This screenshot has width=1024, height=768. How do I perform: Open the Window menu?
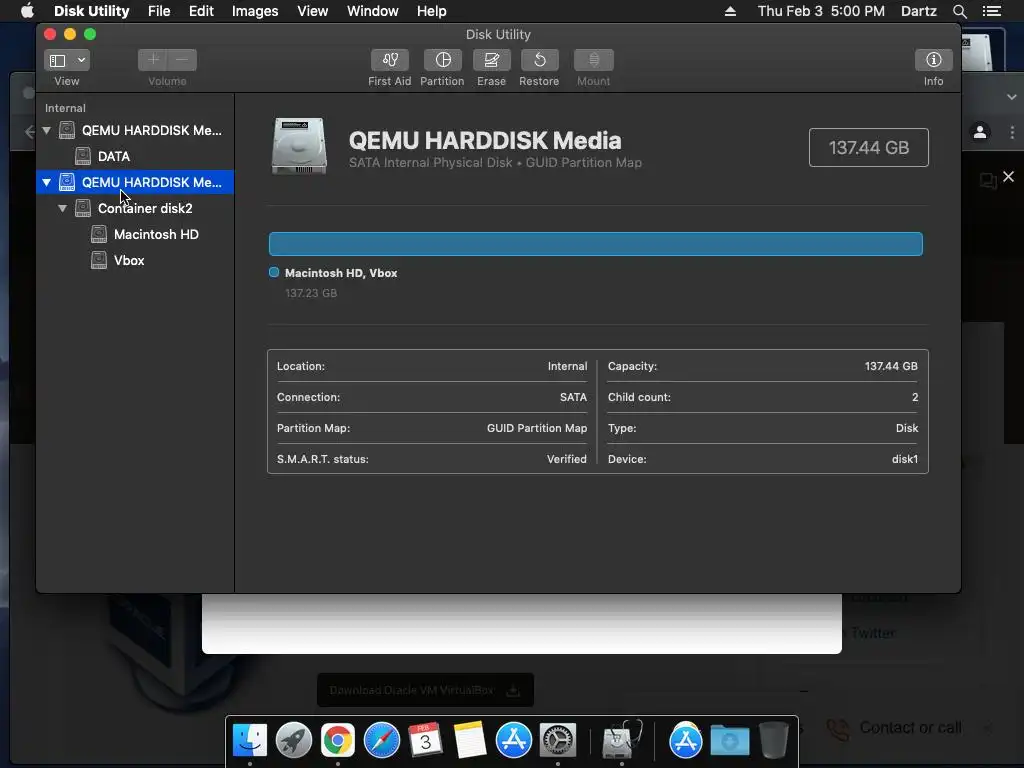click(x=372, y=11)
